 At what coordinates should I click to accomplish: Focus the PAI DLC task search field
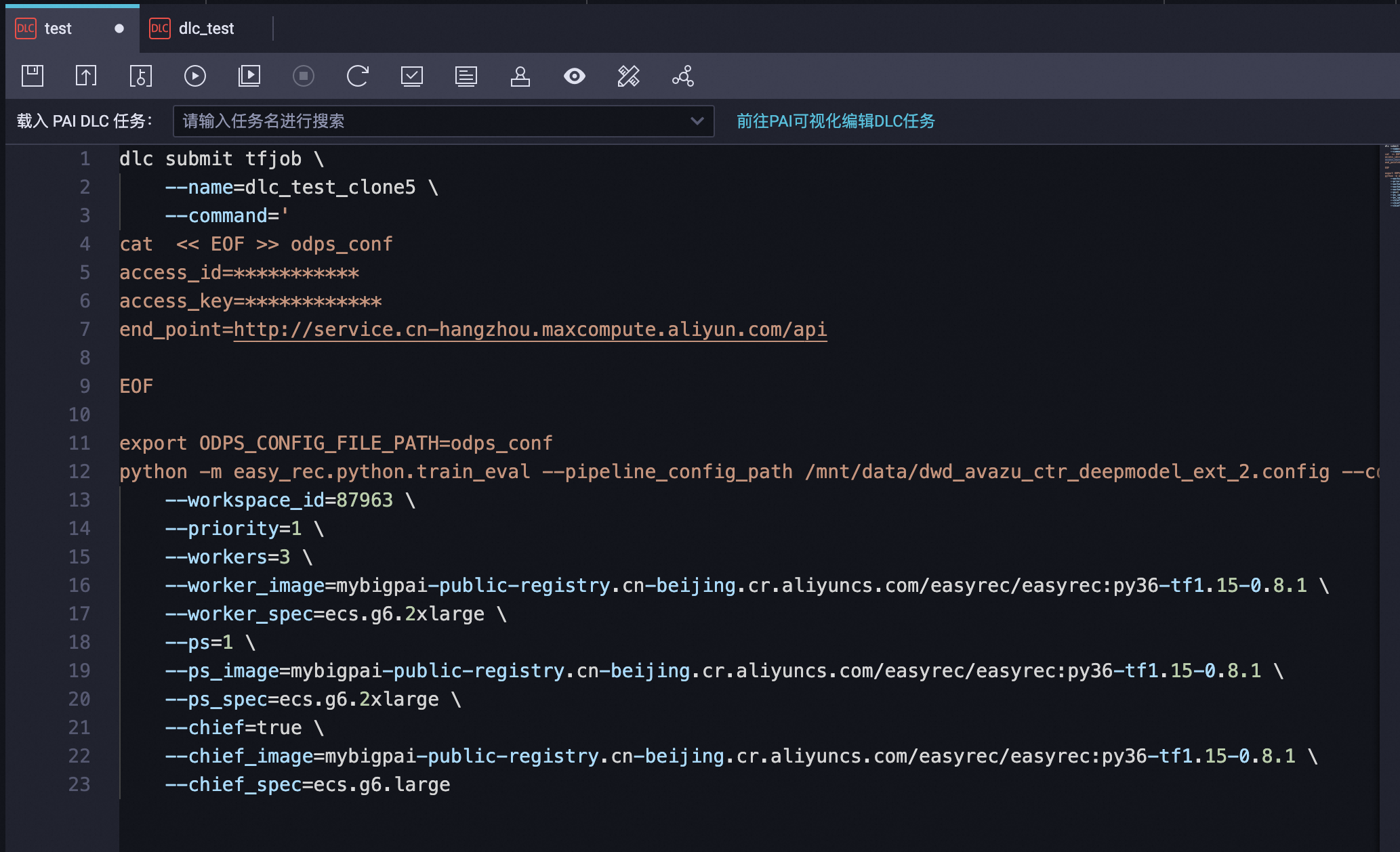444,121
